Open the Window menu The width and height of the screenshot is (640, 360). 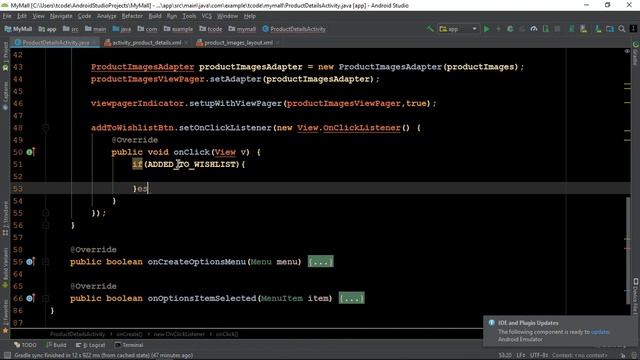point(227,16)
